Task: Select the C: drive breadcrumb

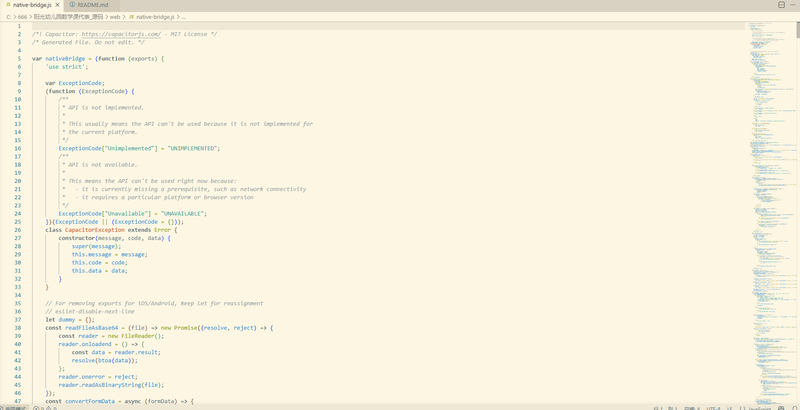Action: (x=9, y=17)
